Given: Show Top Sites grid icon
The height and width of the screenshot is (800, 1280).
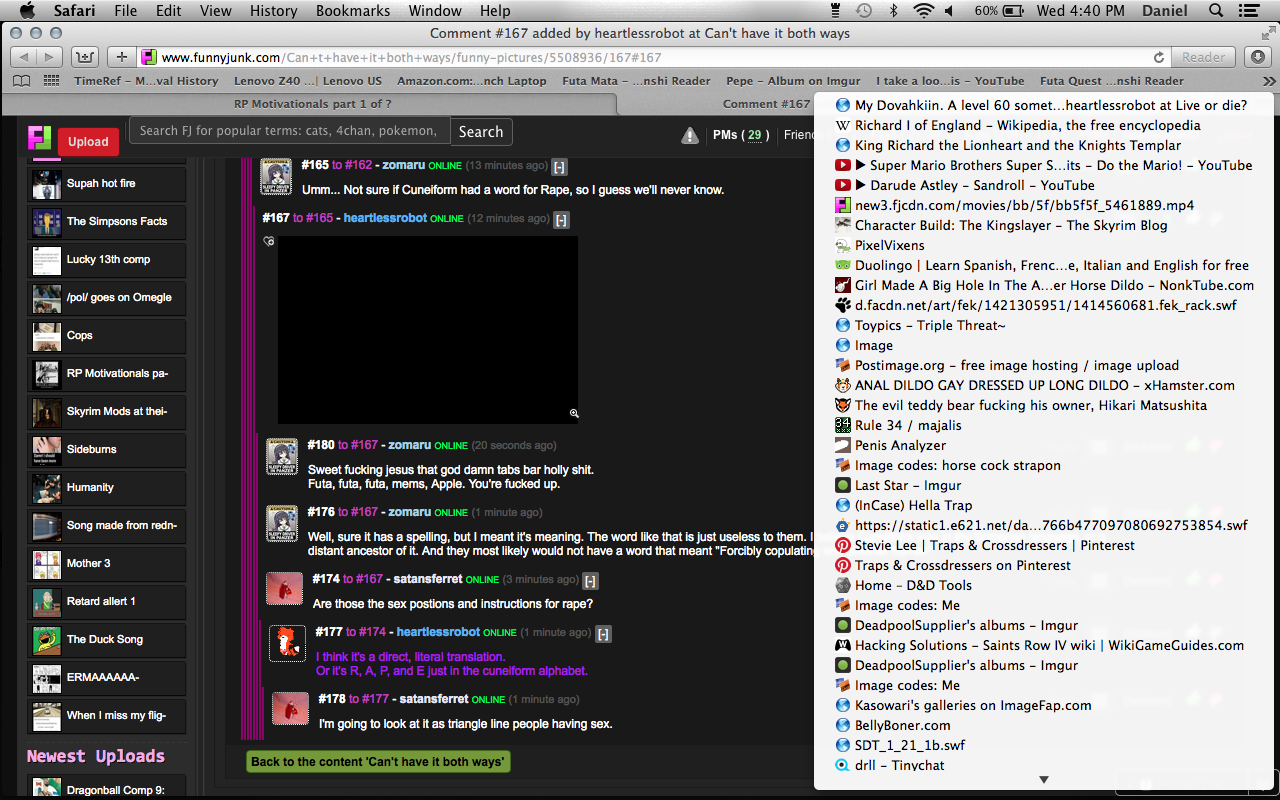Looking at the screenshot, I should (x=51, y=81).
